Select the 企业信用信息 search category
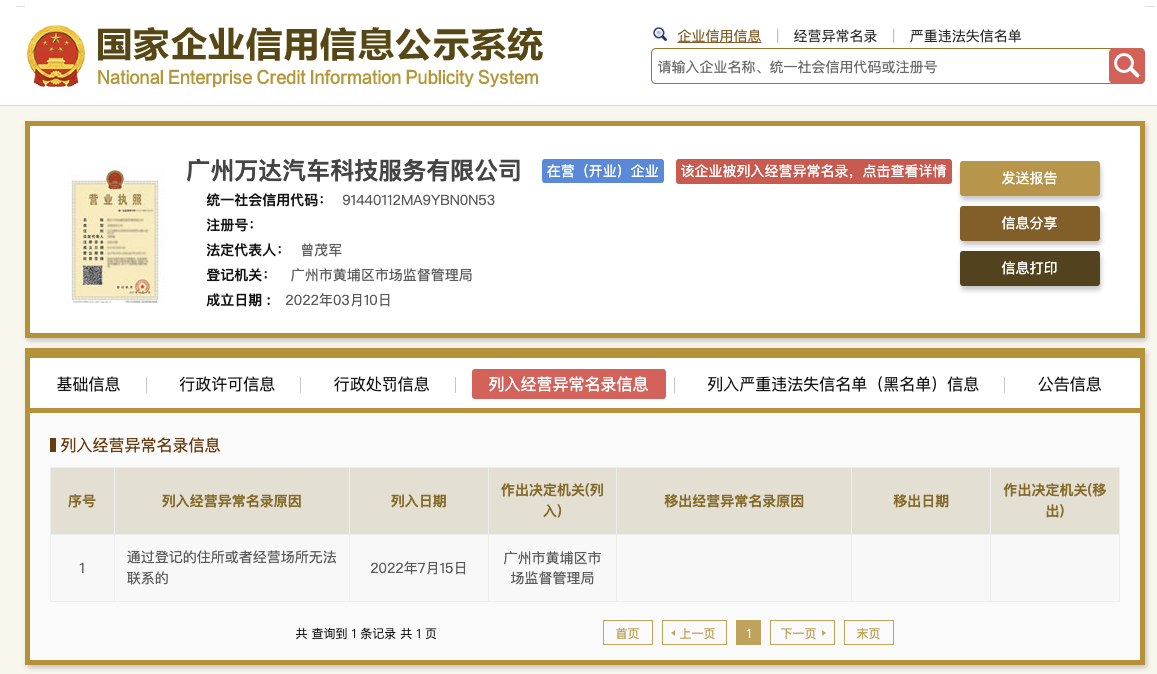This screenshot has width=1157, height=674. [x=719, y=36]
